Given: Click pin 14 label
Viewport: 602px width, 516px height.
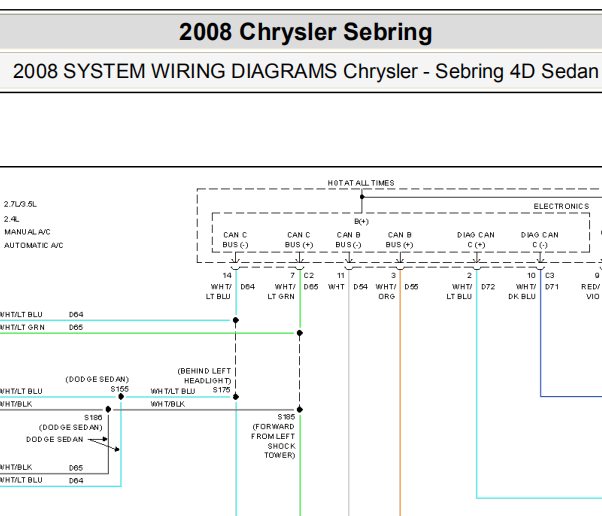Looking at the screenshot, I should (x=227, y=275).
